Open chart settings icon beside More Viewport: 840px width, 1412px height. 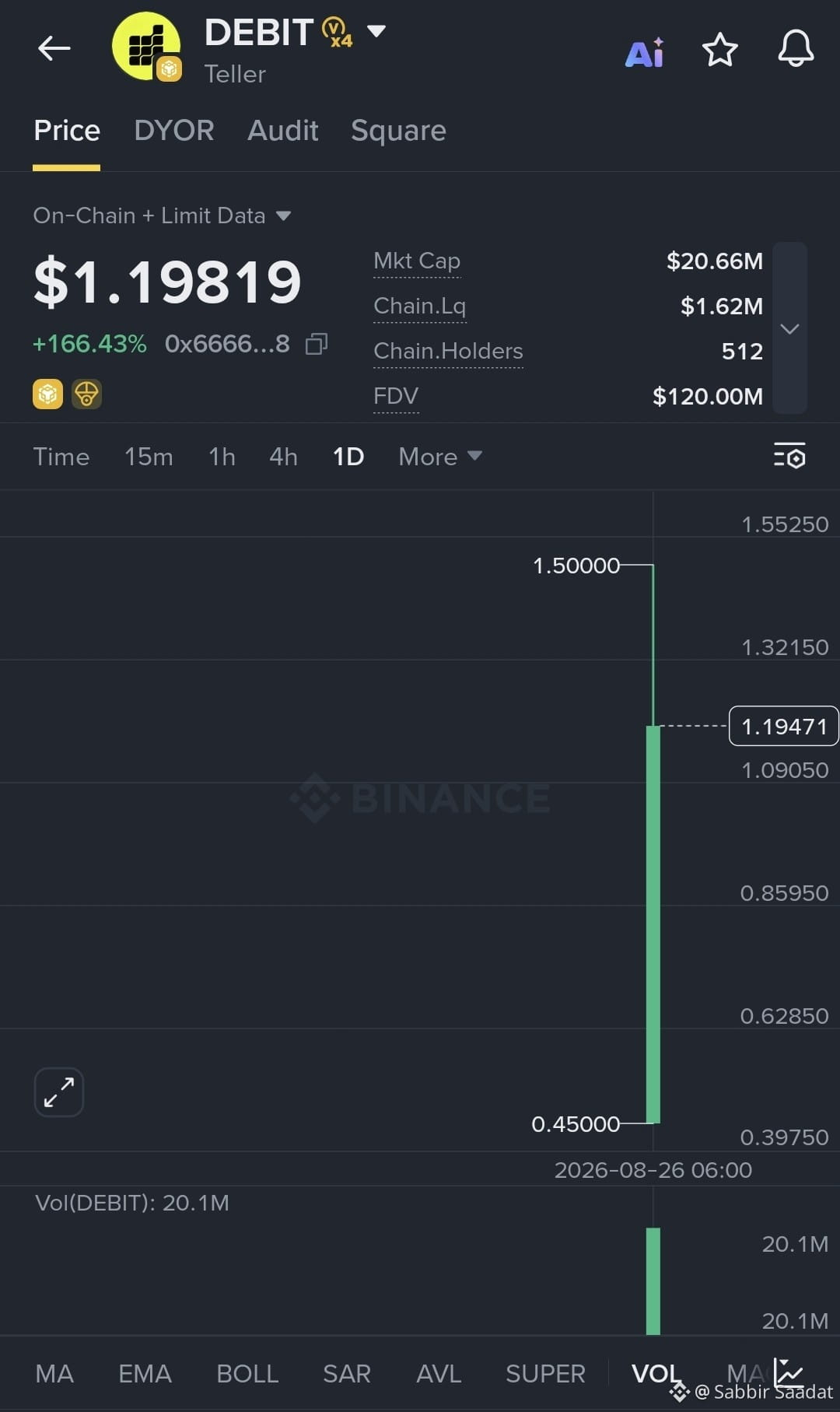789,456
